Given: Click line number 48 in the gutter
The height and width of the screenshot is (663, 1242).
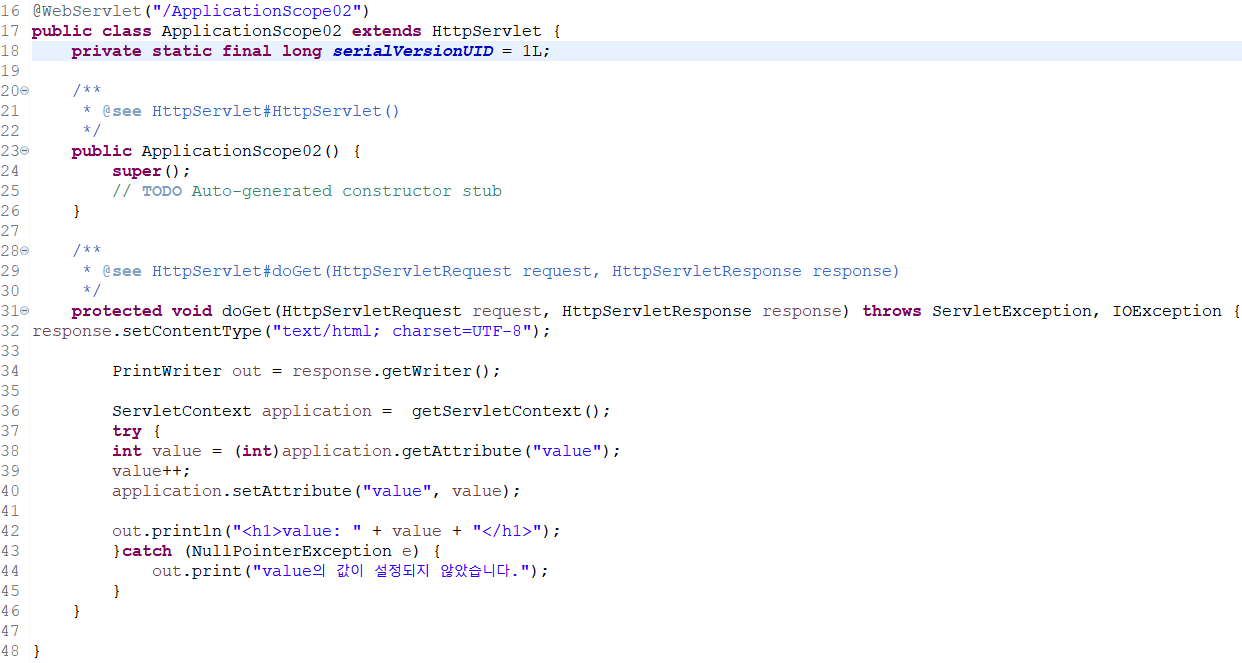Looking at the screenshot, I should 12,650.
